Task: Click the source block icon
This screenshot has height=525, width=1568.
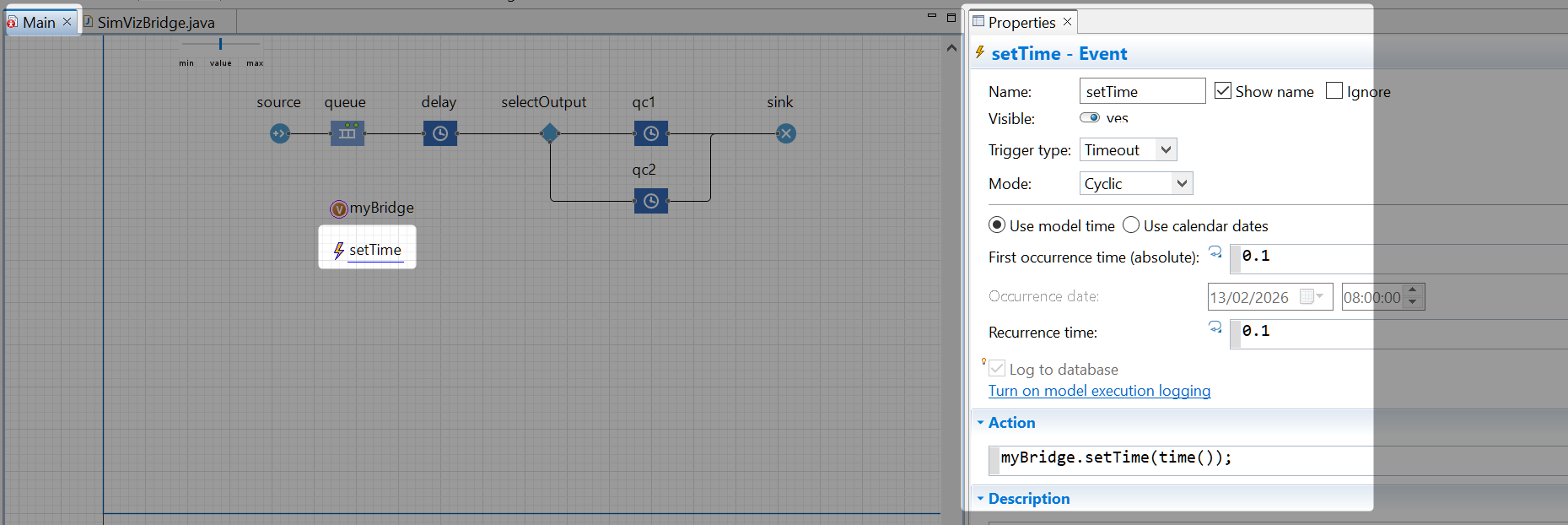Action: (280, 133)
